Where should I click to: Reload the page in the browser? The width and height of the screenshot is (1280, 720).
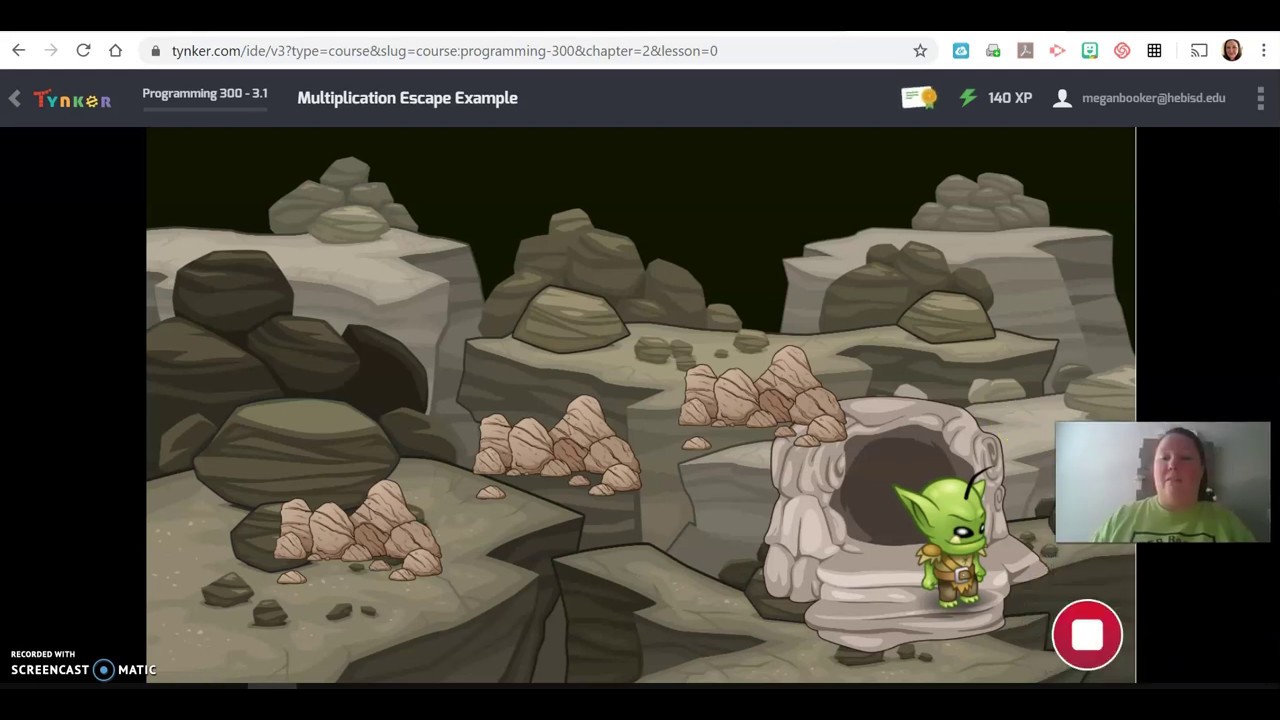click(83, 50)
